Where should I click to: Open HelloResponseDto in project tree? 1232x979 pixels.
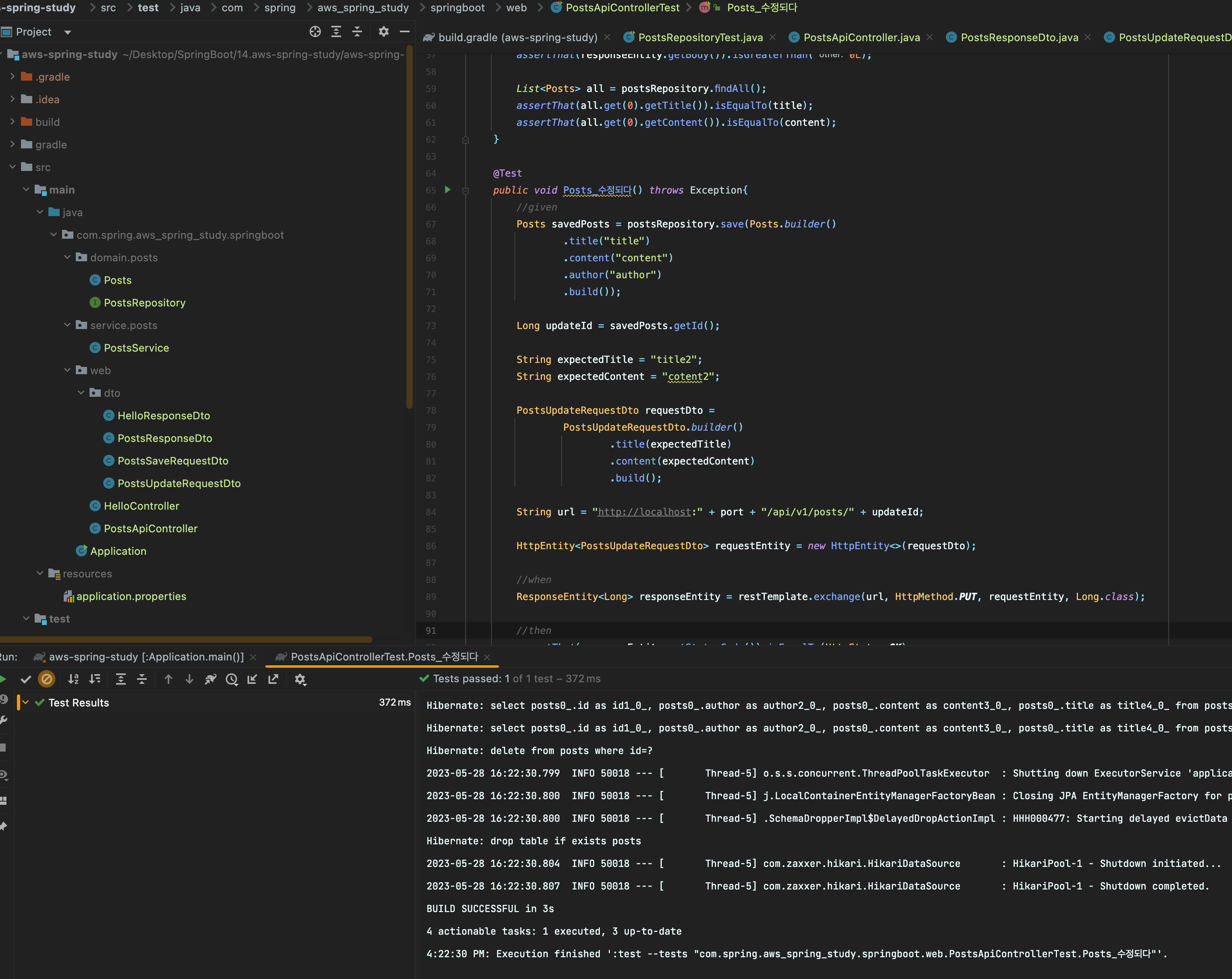click(163, 415)
